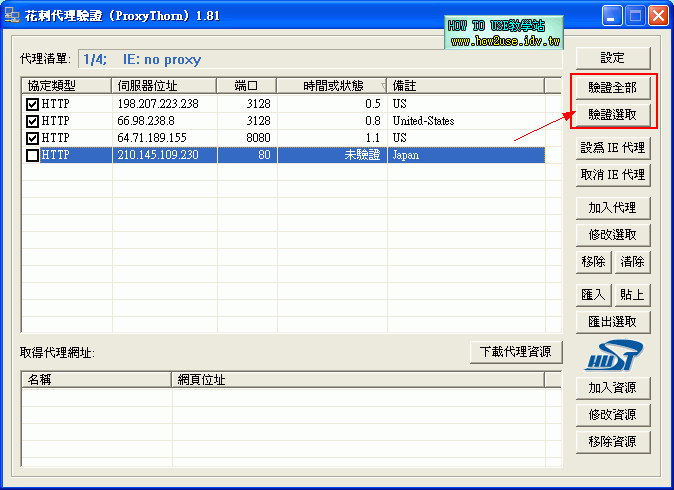The image size is (674, 490).
Task: Click 修改資源 edit resource button
Action: pos(613,415)
